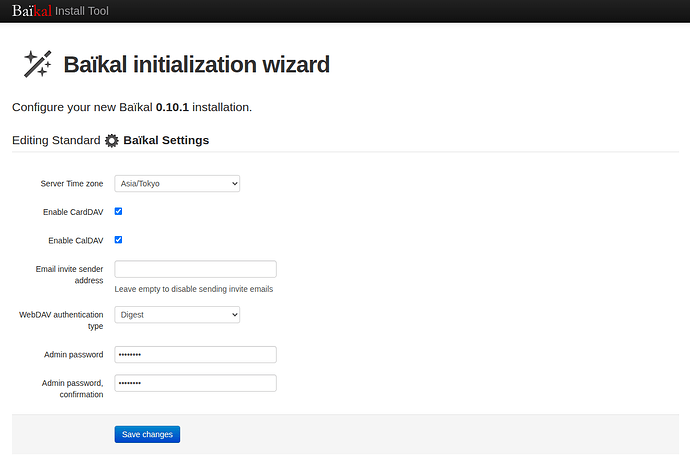690x460 pixels.
Task: Click the gear icon beside Baïkal Settings
Action: pos(112,141)
